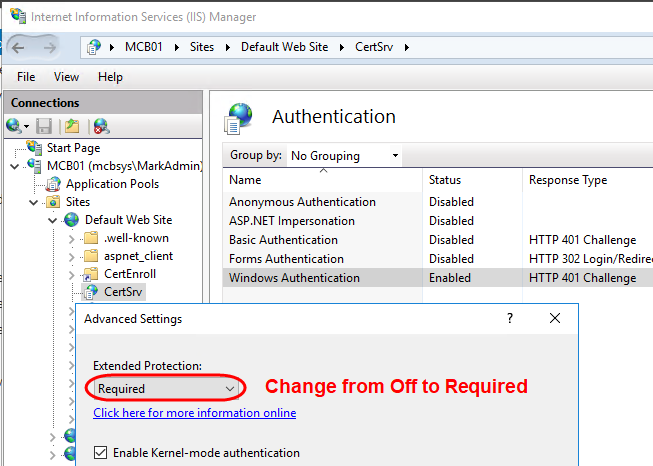
Task: Select Forms Authentication row
Action: tap(438, 259)
